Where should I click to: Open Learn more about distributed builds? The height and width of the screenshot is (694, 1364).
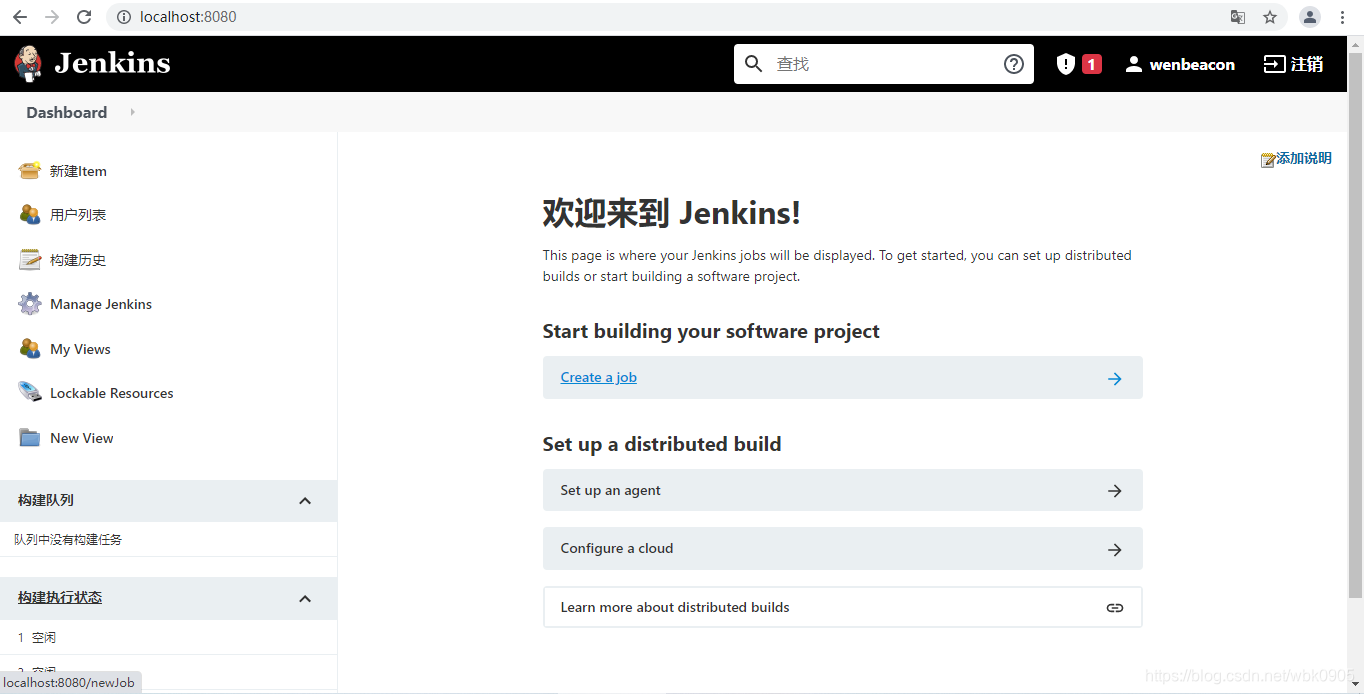(842, 607)
